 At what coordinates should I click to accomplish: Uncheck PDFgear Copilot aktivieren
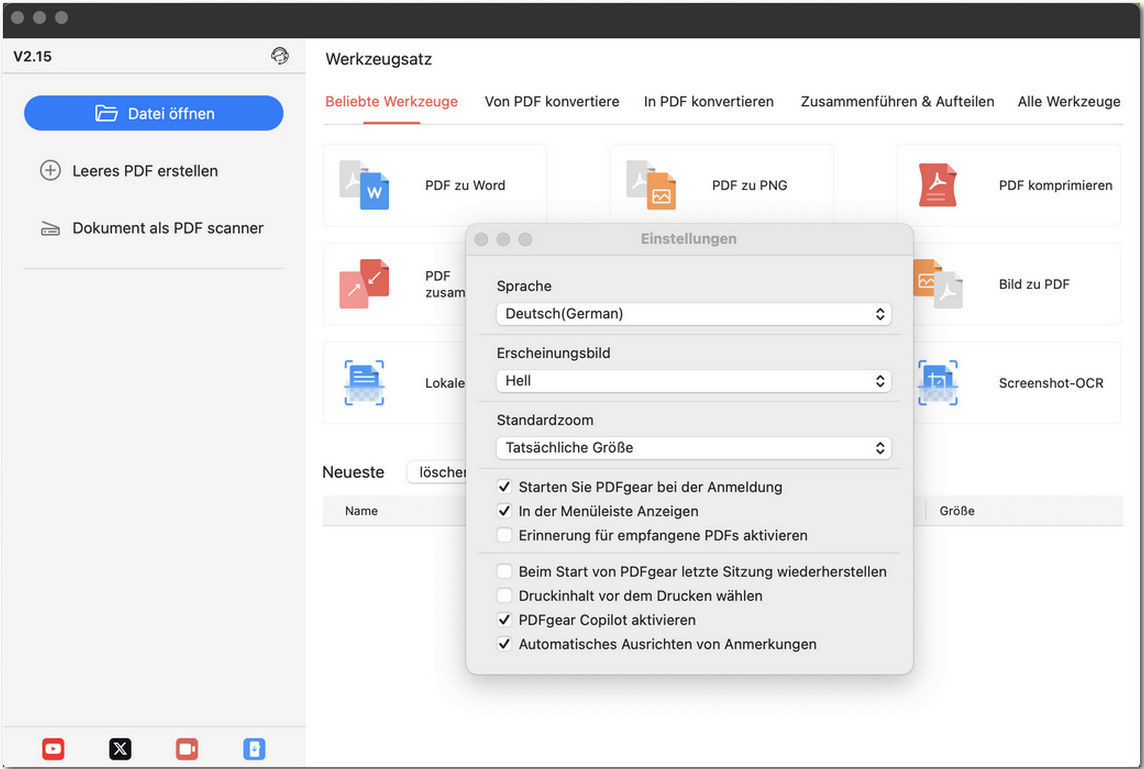(505, 620)
